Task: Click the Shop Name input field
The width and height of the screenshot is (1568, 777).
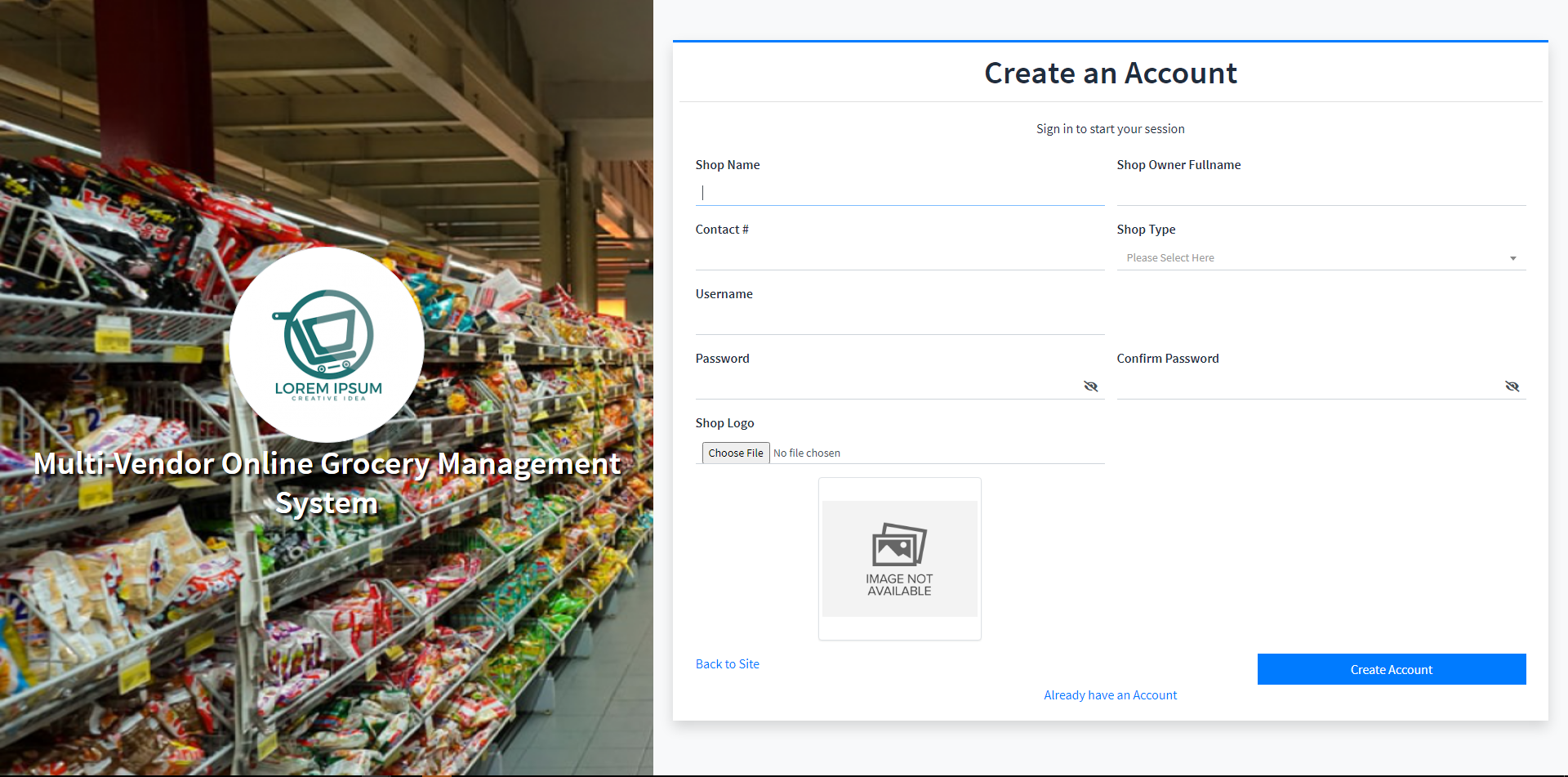Action: click(x=899, y=193)
